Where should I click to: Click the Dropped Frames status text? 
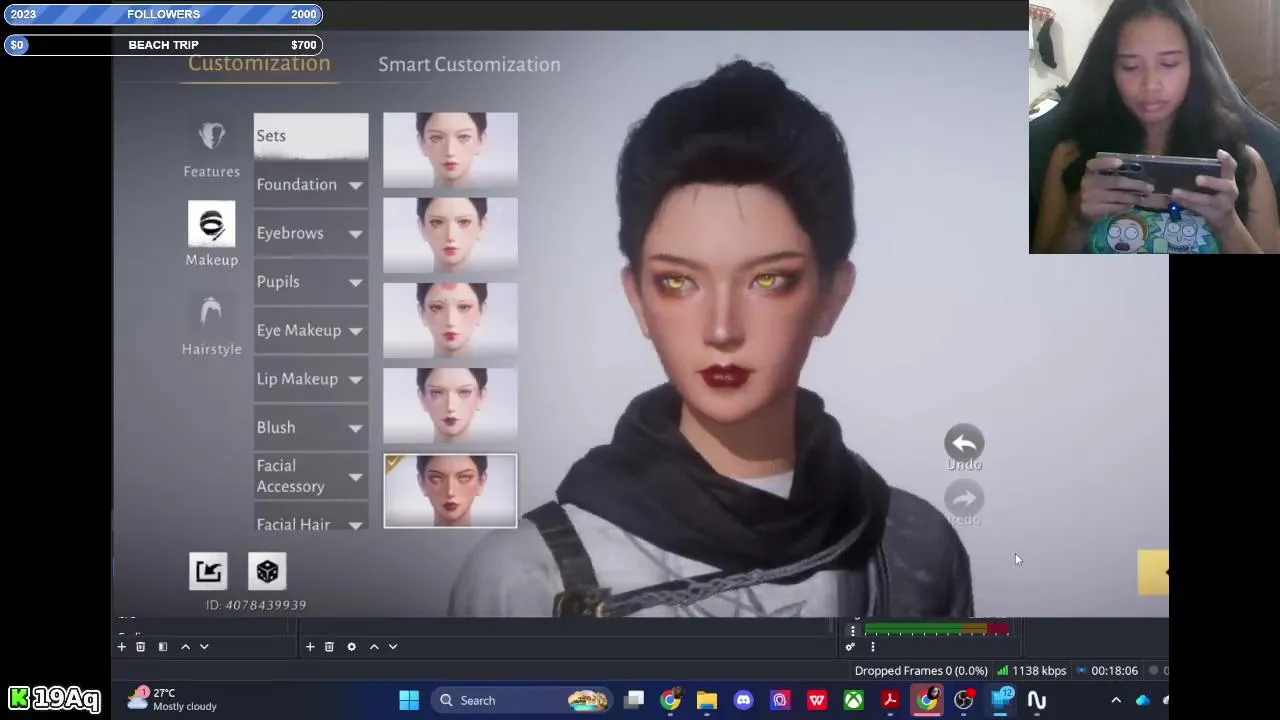click(x=921, y=671)
